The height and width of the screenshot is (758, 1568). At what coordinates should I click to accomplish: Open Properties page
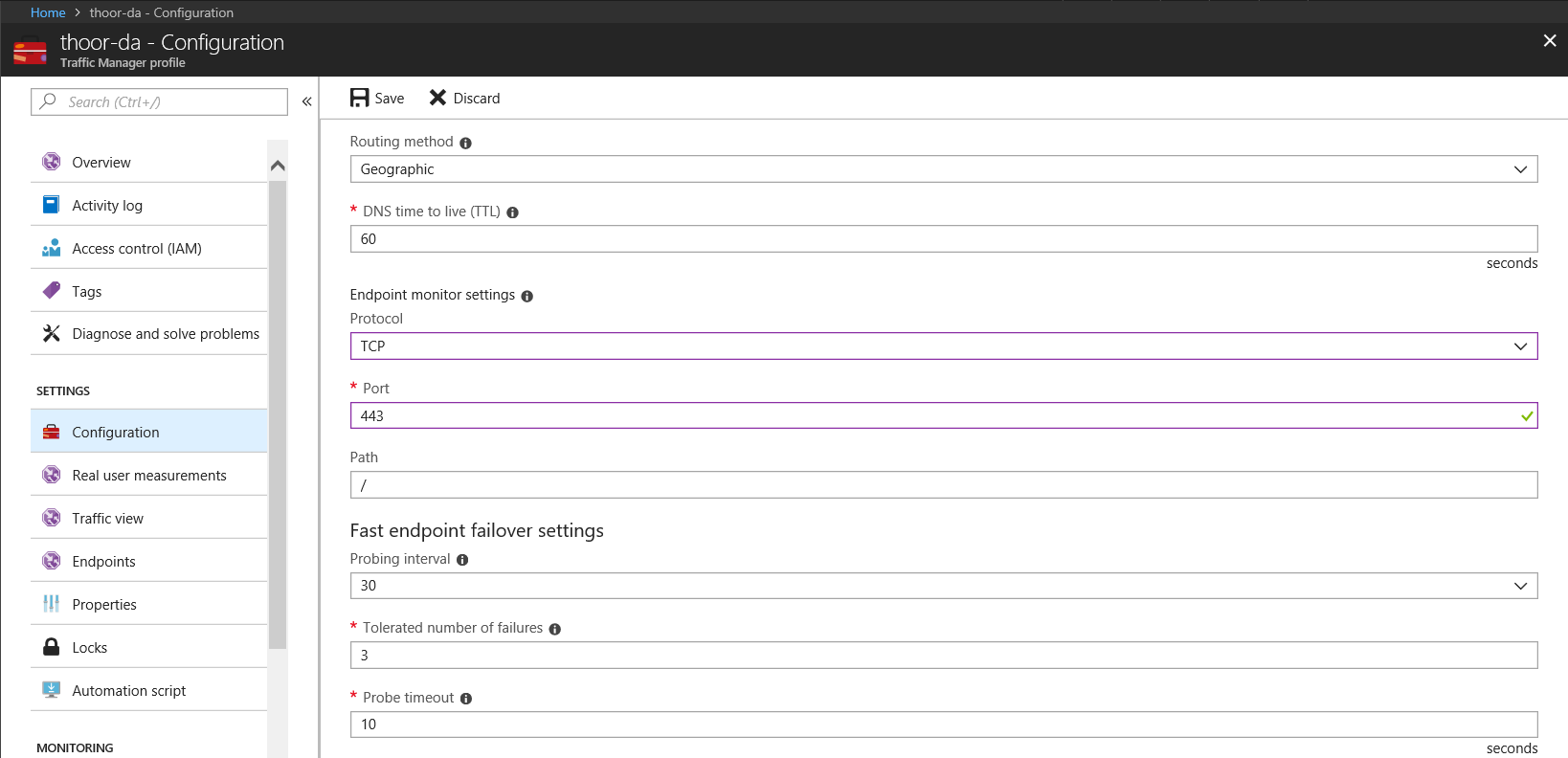click(148, 604)
